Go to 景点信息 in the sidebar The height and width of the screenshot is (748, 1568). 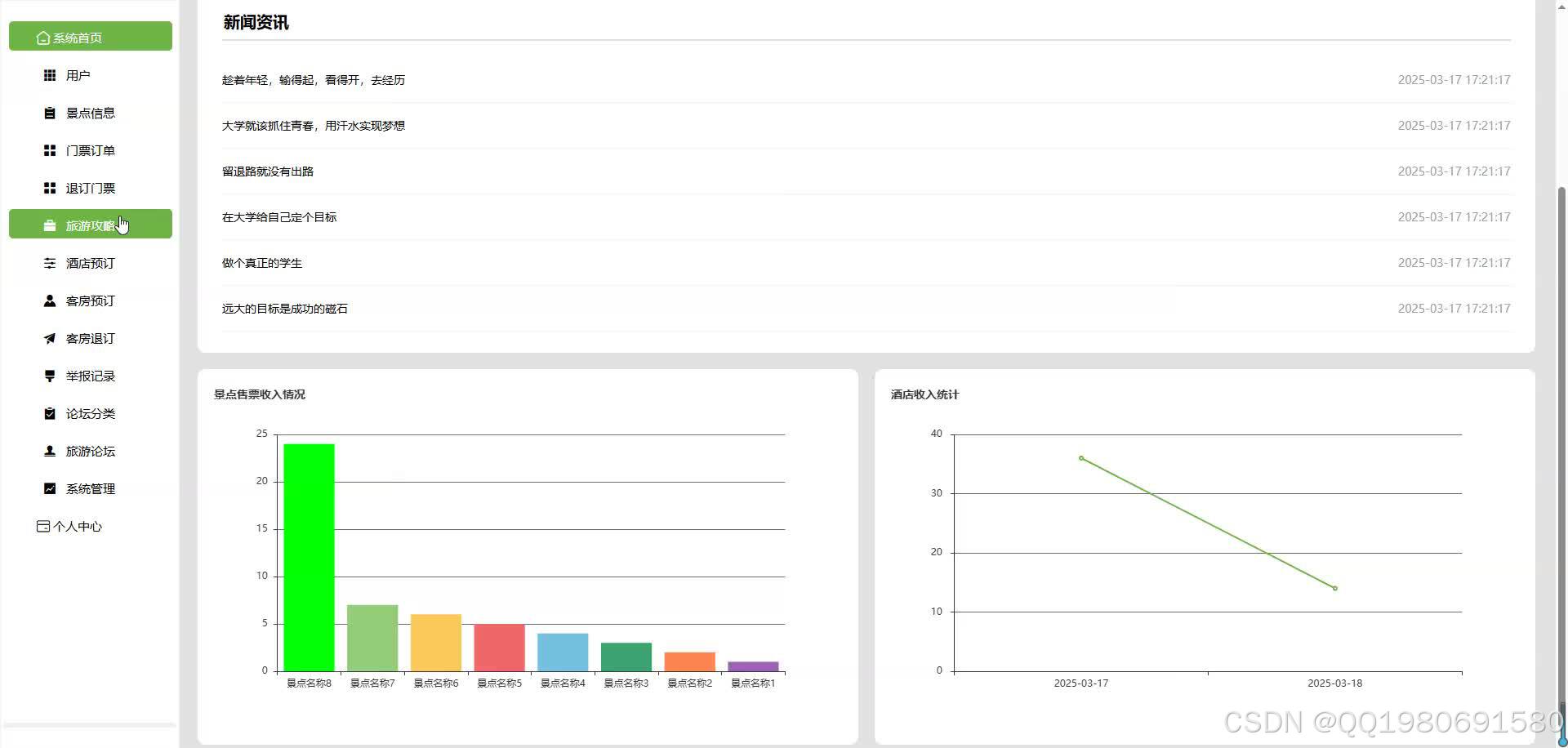point(91,113)
